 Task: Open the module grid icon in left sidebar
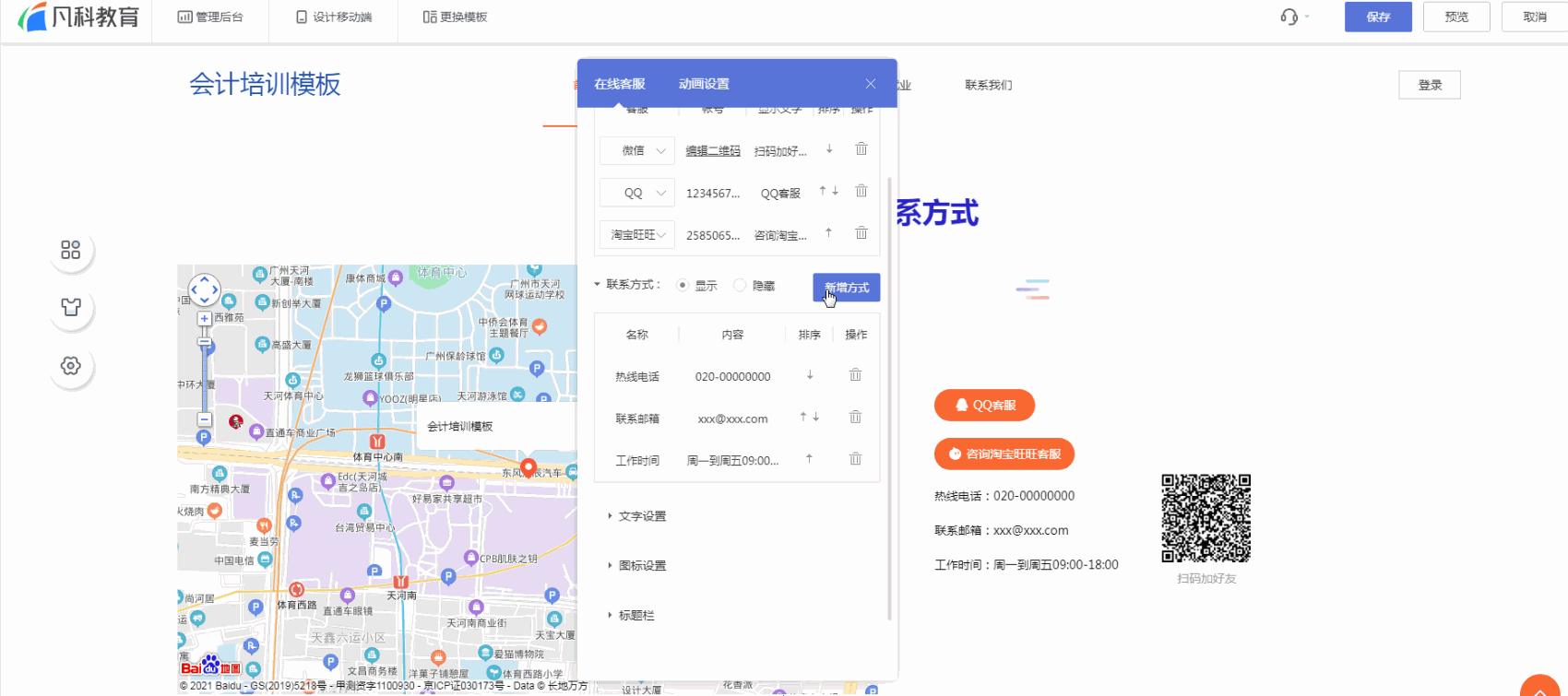71,250
